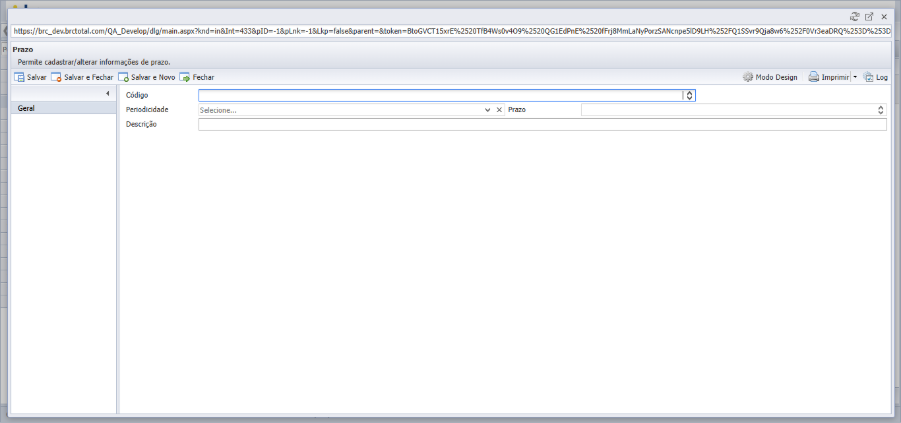Click the dialog URL address bar

(452, 31)
